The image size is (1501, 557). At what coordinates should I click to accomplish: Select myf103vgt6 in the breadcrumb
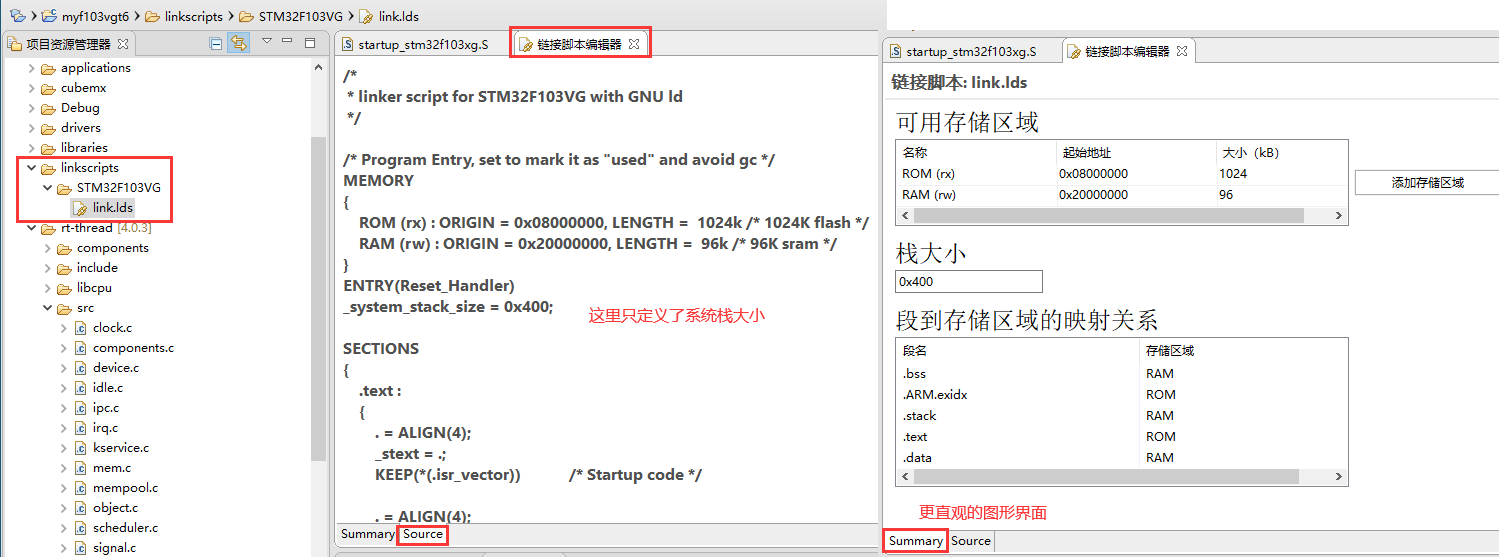pyautogui.click(x=93, y=16)
